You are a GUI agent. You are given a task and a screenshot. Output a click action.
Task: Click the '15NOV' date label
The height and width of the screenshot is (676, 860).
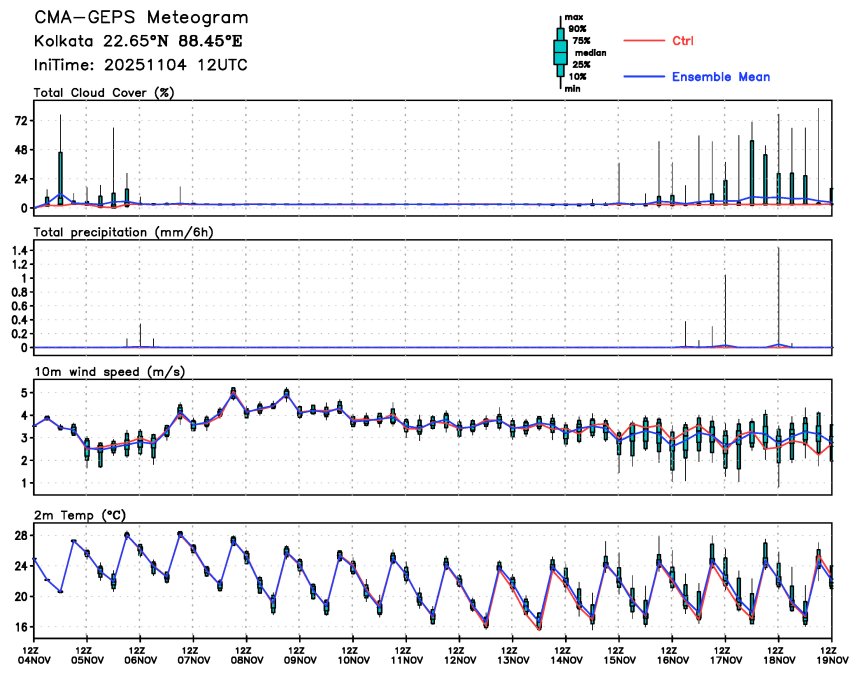(619, 661)
